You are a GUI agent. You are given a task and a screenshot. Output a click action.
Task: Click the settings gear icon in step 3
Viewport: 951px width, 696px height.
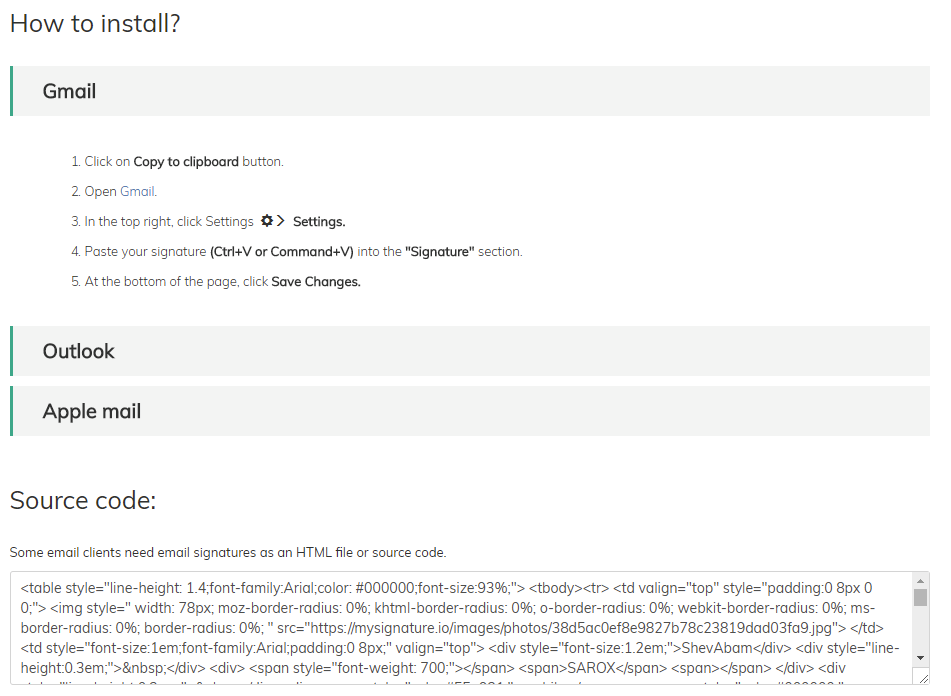(x=267, y=221)
